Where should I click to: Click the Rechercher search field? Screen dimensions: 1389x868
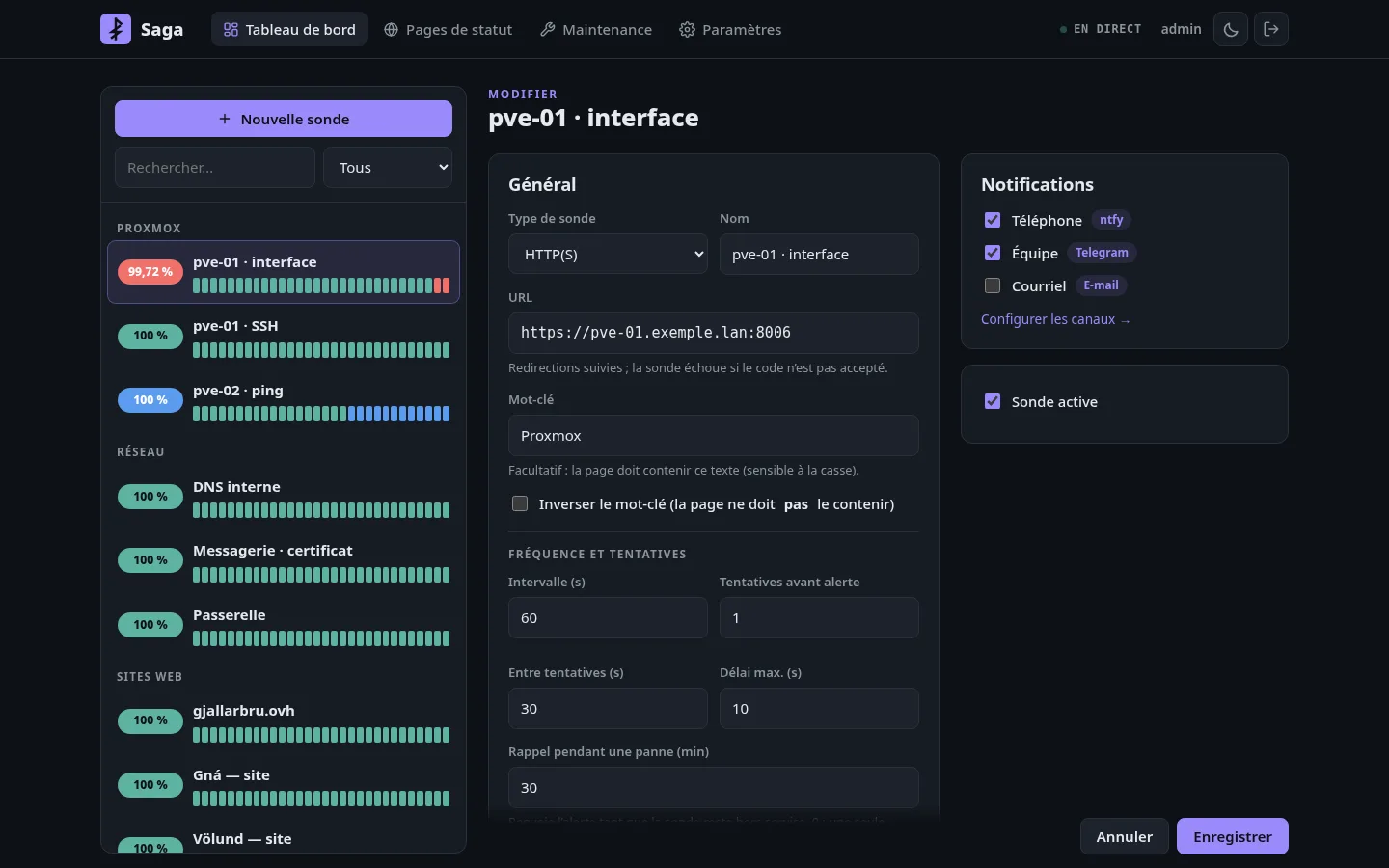[215, 168]
